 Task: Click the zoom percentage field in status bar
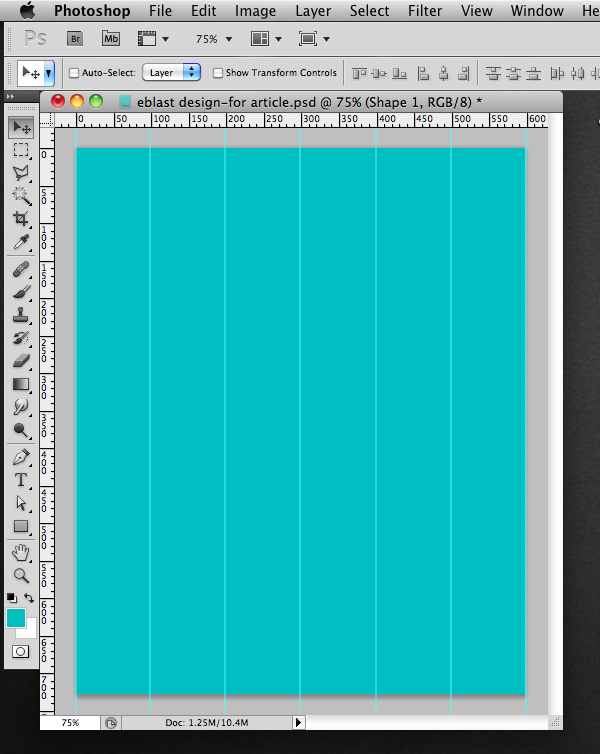point(70,722)
